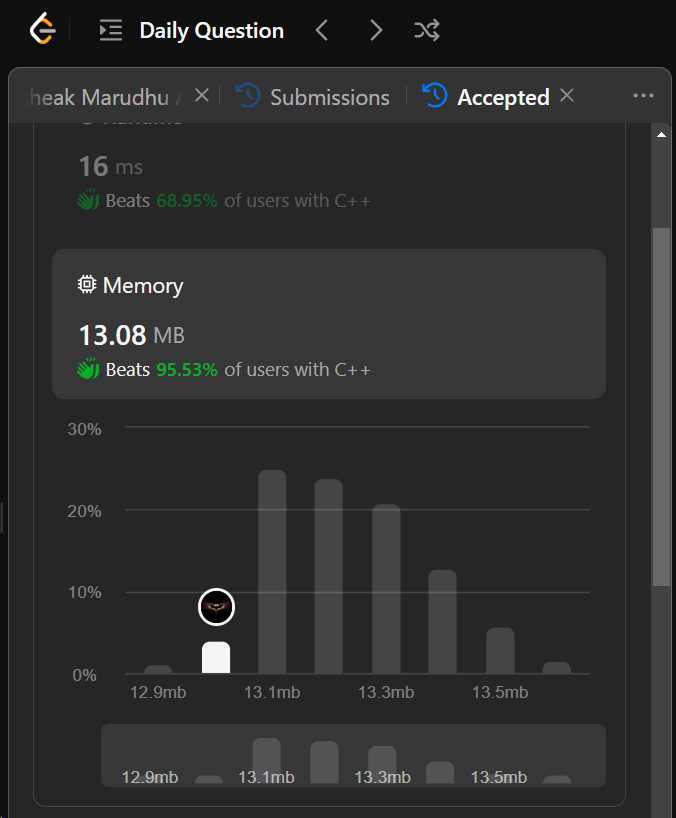Click the LeetCode logo icon
Viewport: 676px width, 818px height.
point(43,30)
